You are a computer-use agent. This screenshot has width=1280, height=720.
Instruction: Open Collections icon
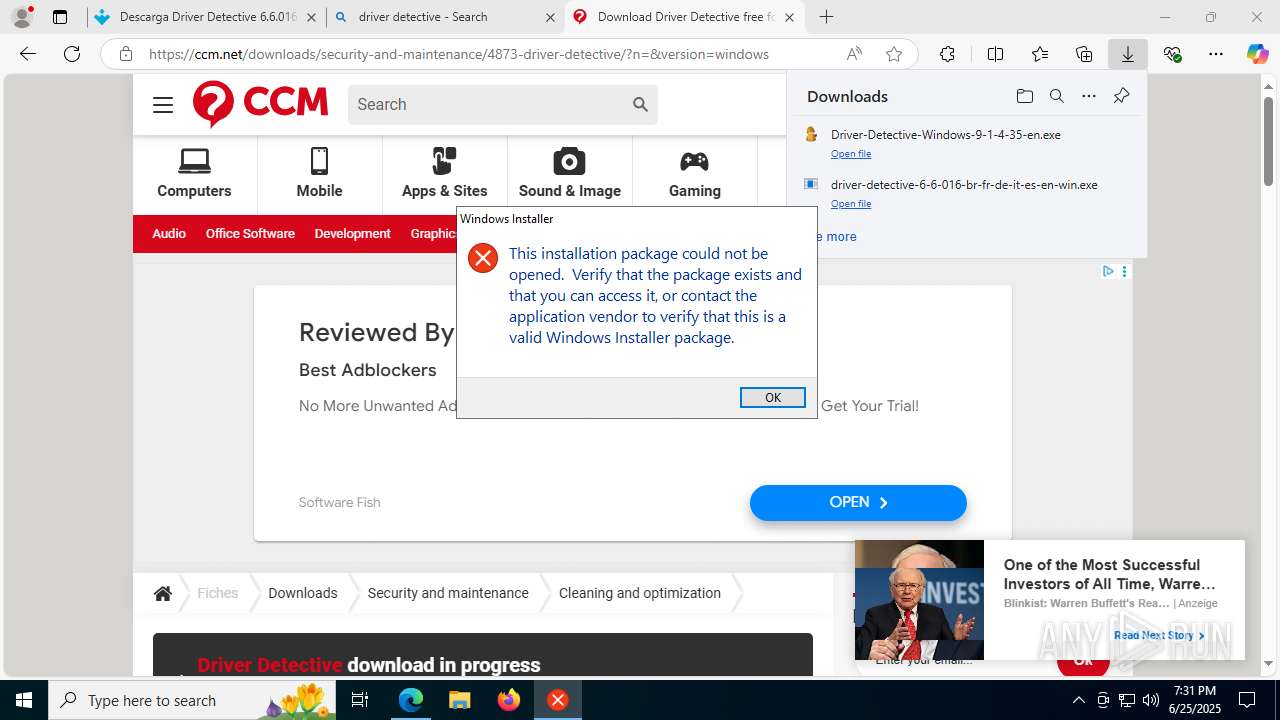[x=1084, y=54]
